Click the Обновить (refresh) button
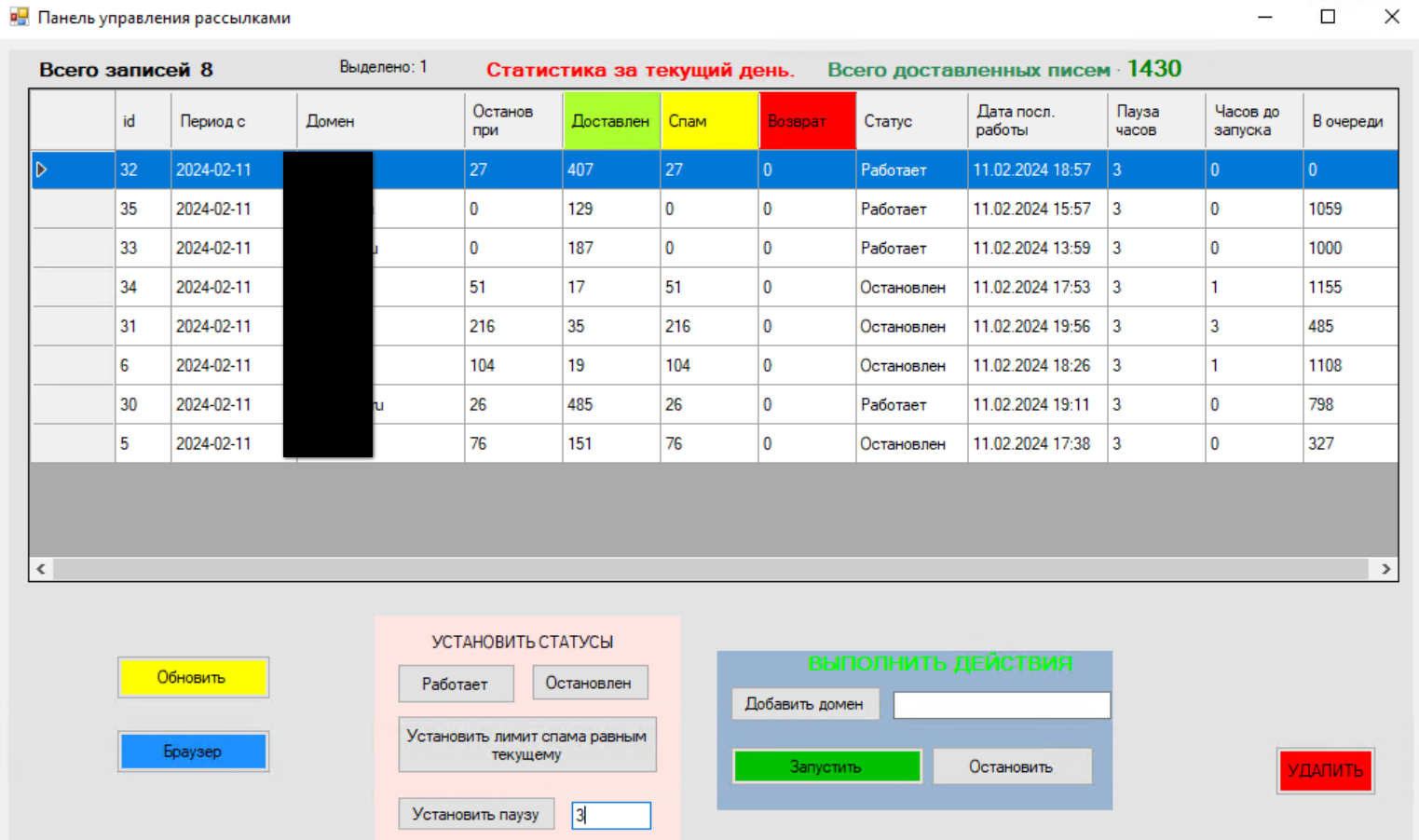 193,677
